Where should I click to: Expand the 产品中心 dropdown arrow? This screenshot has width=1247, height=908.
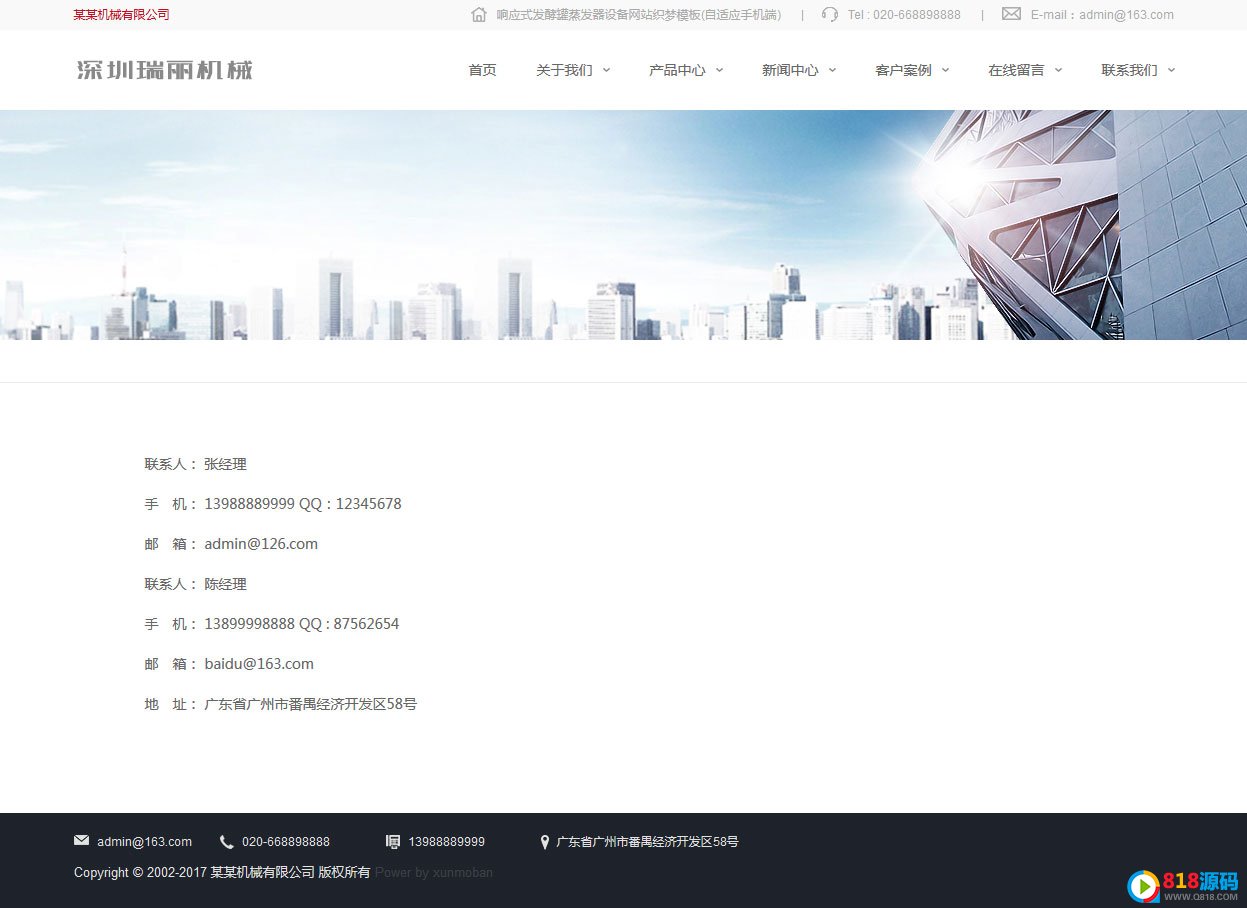click(719, 70)
